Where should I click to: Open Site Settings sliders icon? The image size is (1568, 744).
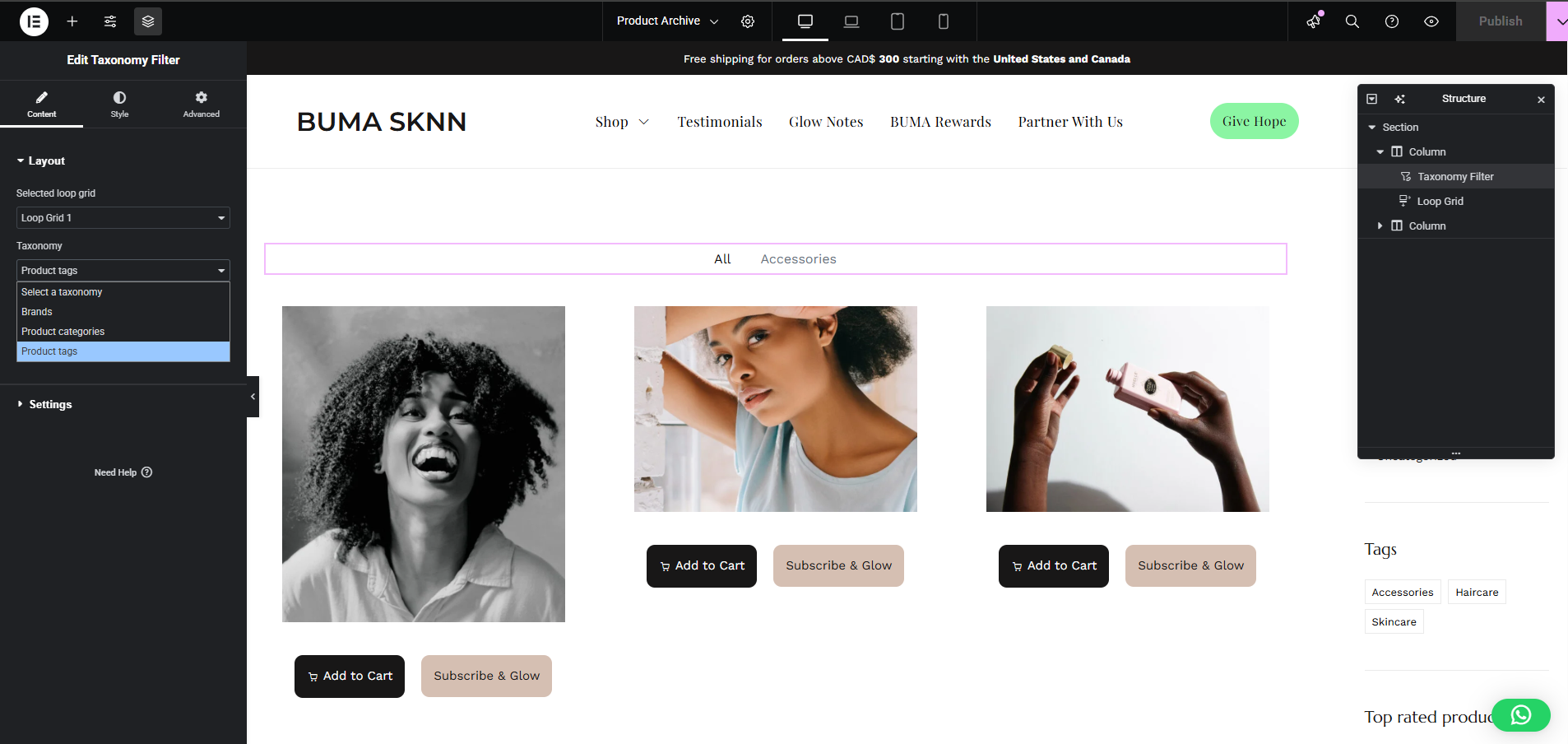110,21
